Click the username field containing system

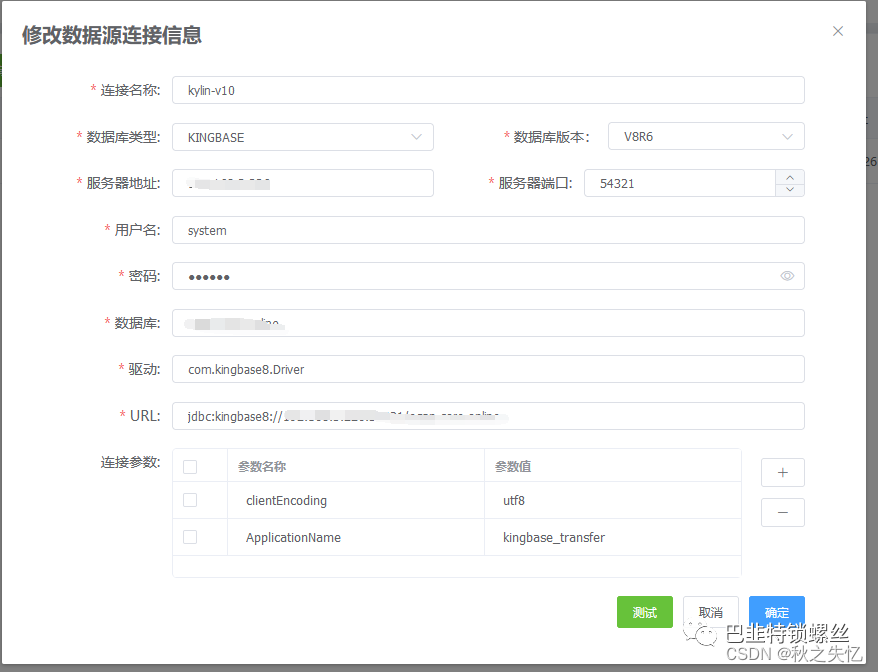[487, 230]
